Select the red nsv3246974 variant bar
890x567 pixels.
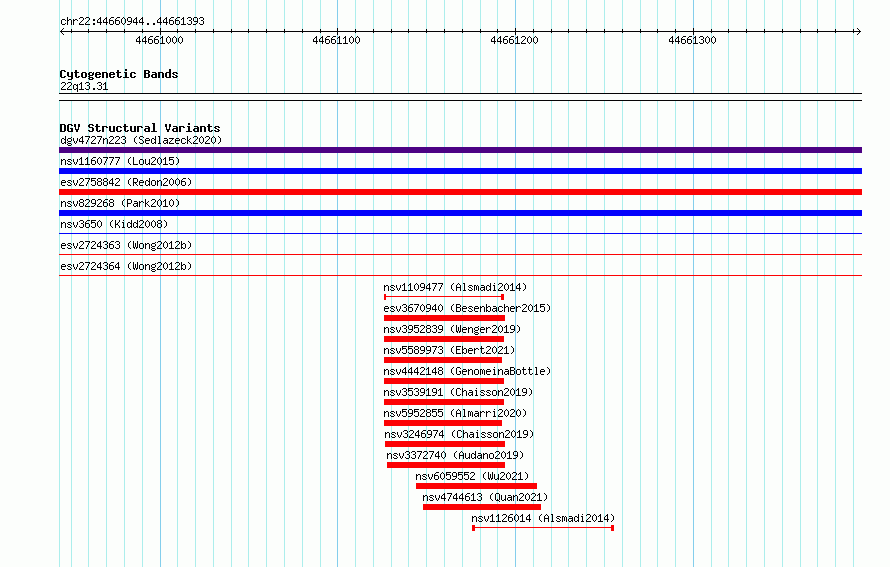coord(445,444)
